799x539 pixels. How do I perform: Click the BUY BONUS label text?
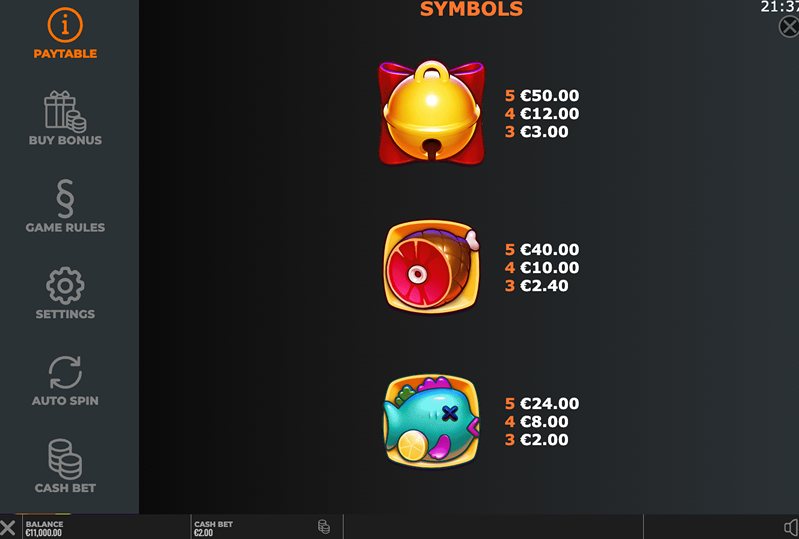pyautogui.click(x=65, y=140)
